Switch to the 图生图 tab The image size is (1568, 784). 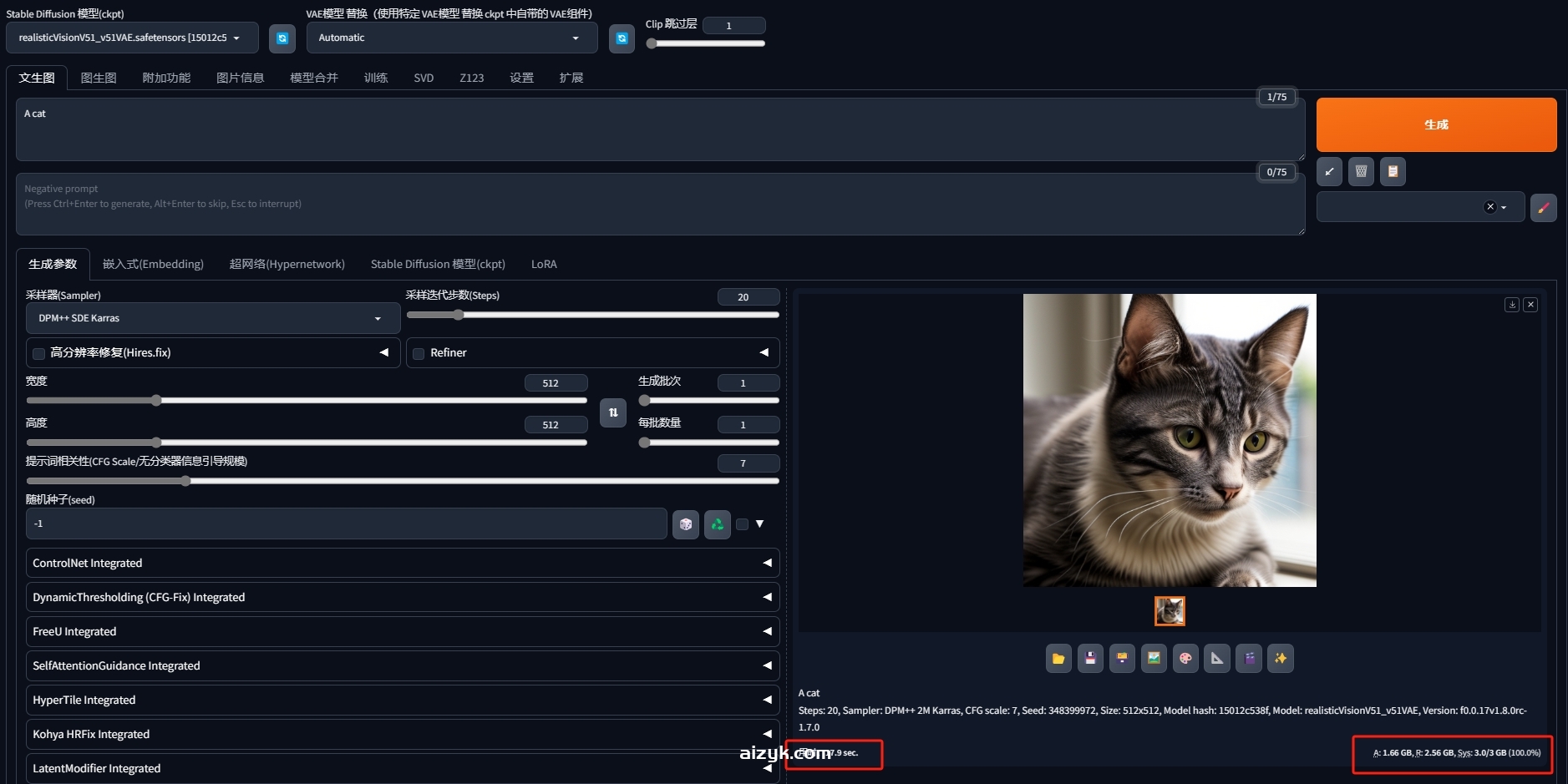pyautogui.click(x=99, y=78)
